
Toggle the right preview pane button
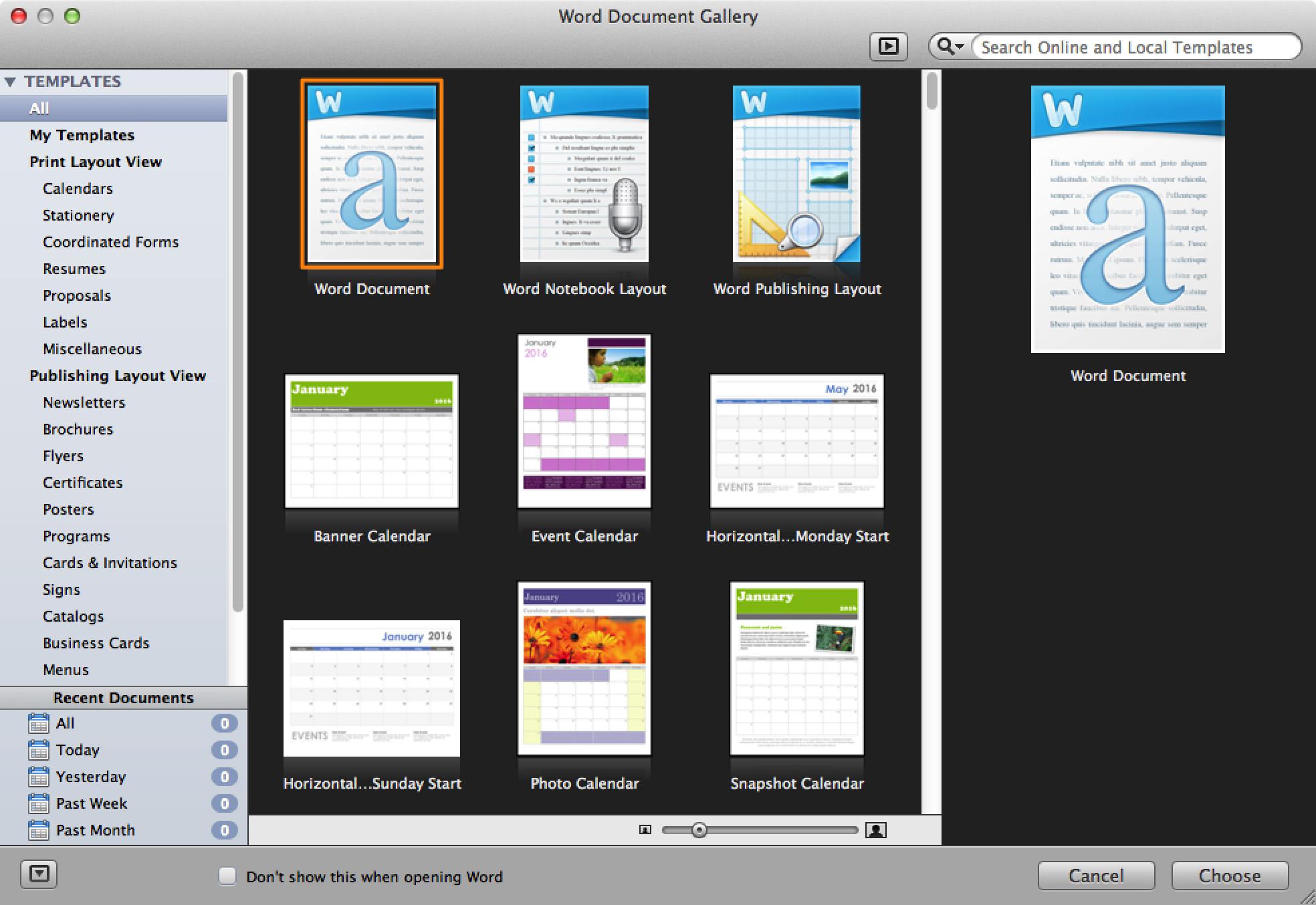(x=888, y=47)
